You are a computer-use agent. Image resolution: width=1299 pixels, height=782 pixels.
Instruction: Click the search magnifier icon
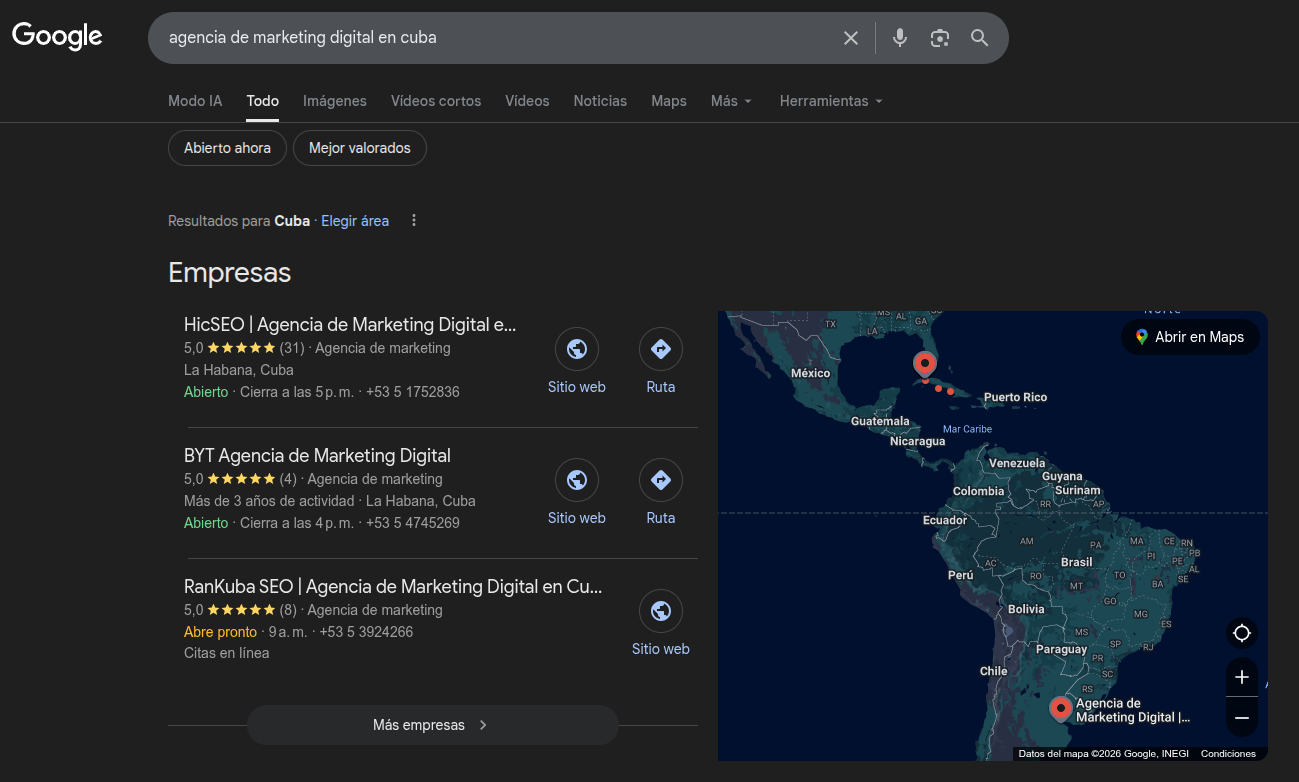[979, 37]
